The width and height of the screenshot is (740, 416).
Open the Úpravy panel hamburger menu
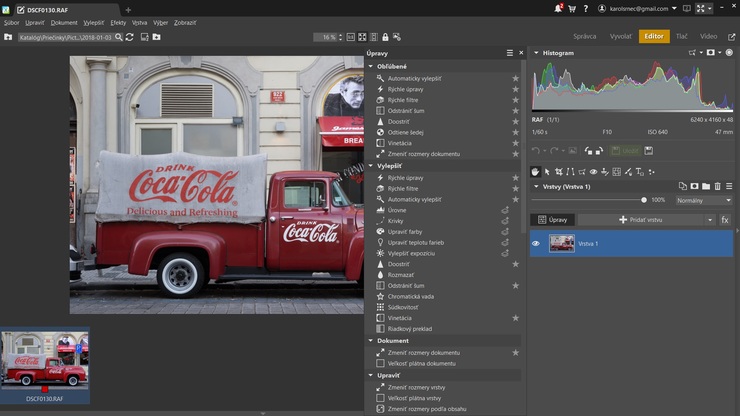(x=510, y=53)
